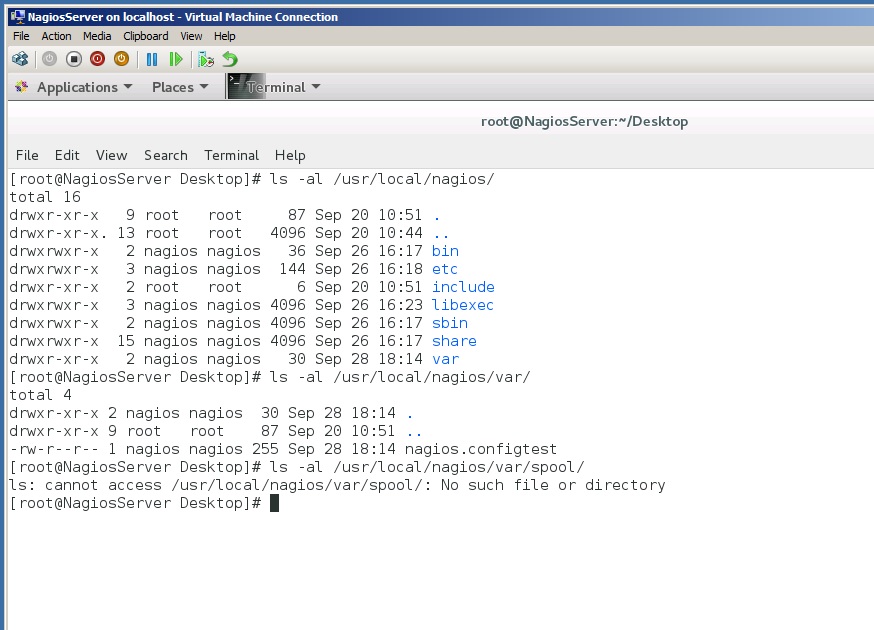Expand the Places dropdown
The width and height of the screenshot is (874, 630).
coord(180,87)
